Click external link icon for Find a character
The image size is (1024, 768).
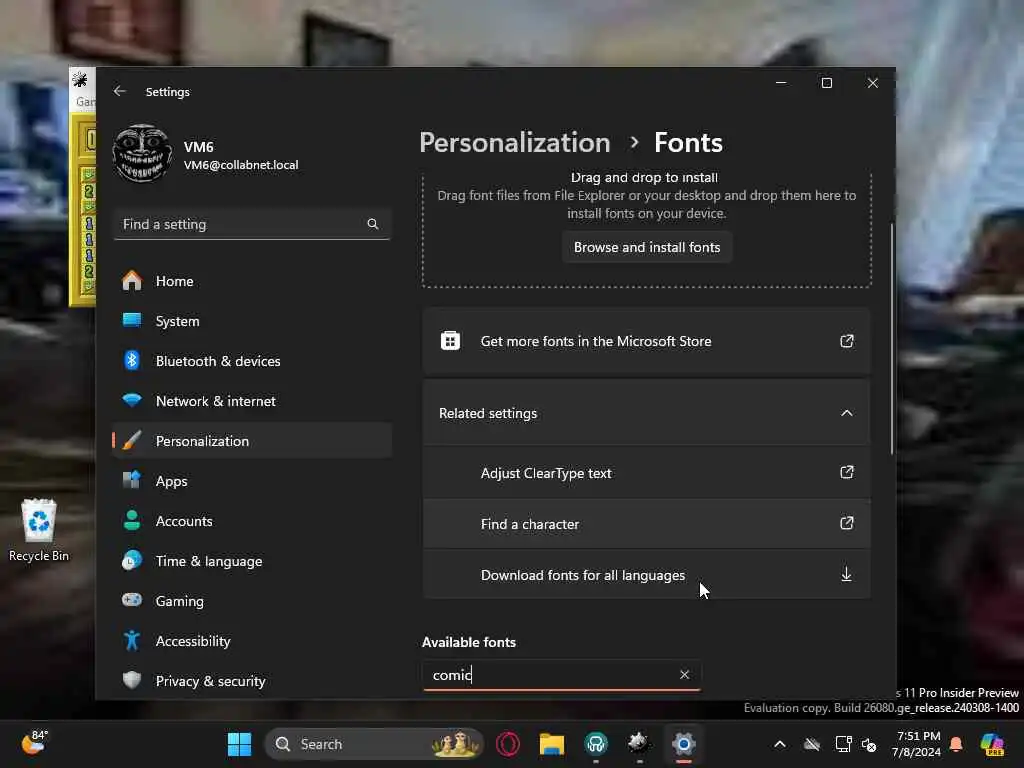[847, 523]
